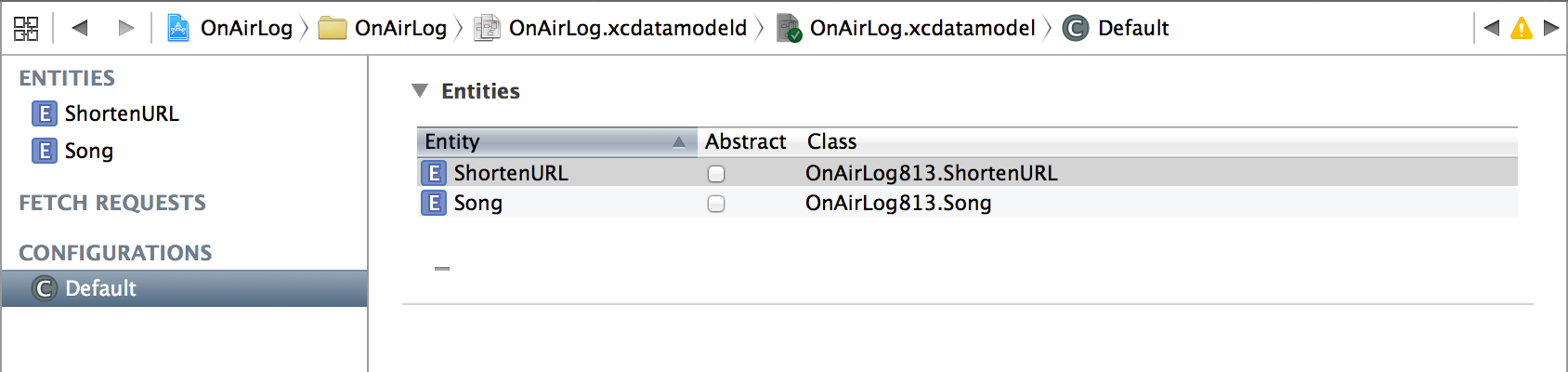Jump to previous issue arrow
The width and height of the screenshot is (1568, 372).
point(1492,28)
